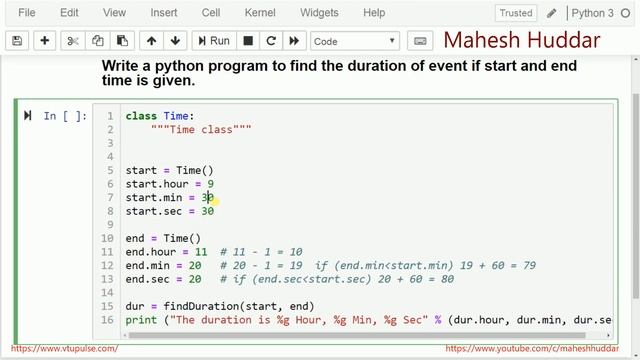
Task: Click the 'start.min' assignment line
Action: coord(169,198)
